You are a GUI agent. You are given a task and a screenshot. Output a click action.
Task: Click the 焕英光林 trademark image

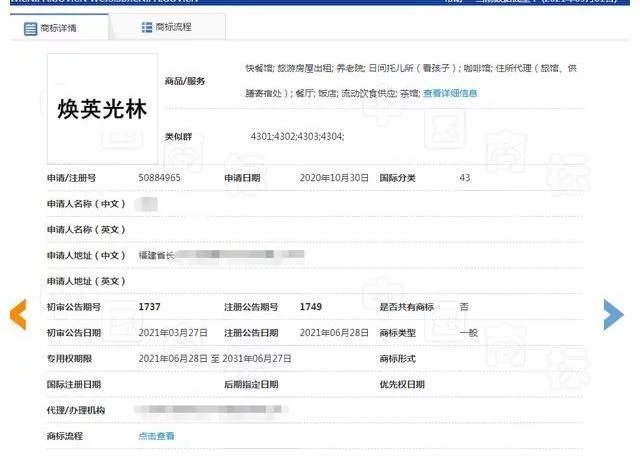(102, 109)
